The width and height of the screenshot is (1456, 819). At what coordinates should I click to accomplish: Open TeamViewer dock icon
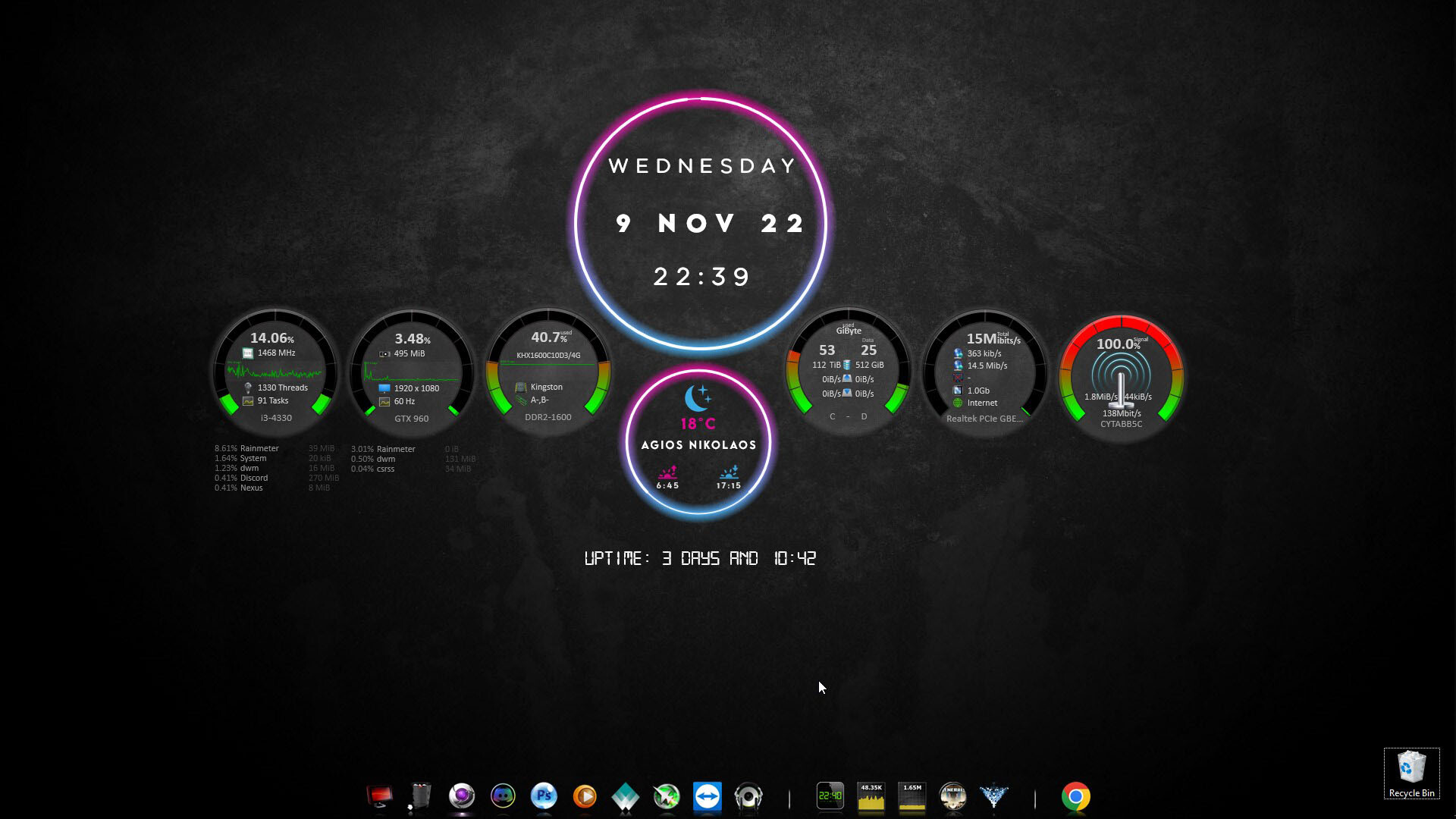[x=707, y=797]
